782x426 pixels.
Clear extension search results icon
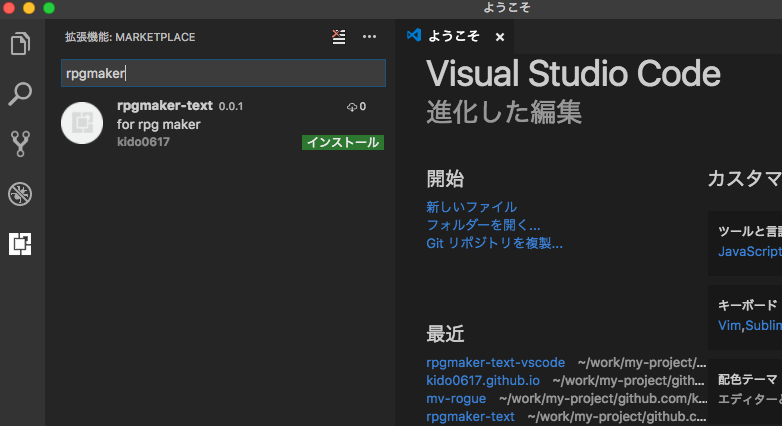coord(339,36)
